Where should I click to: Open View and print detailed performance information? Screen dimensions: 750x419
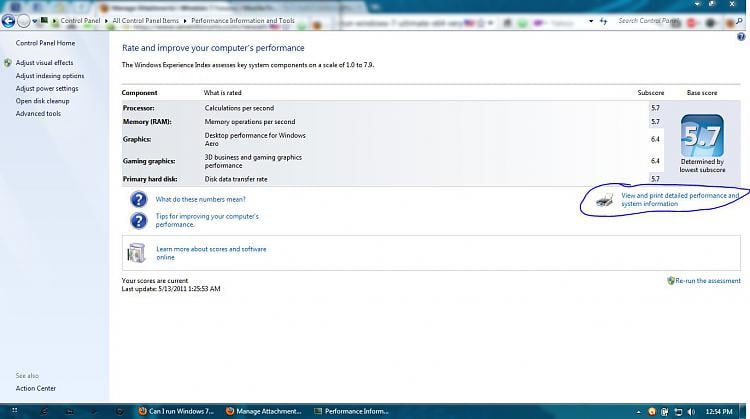680,199
